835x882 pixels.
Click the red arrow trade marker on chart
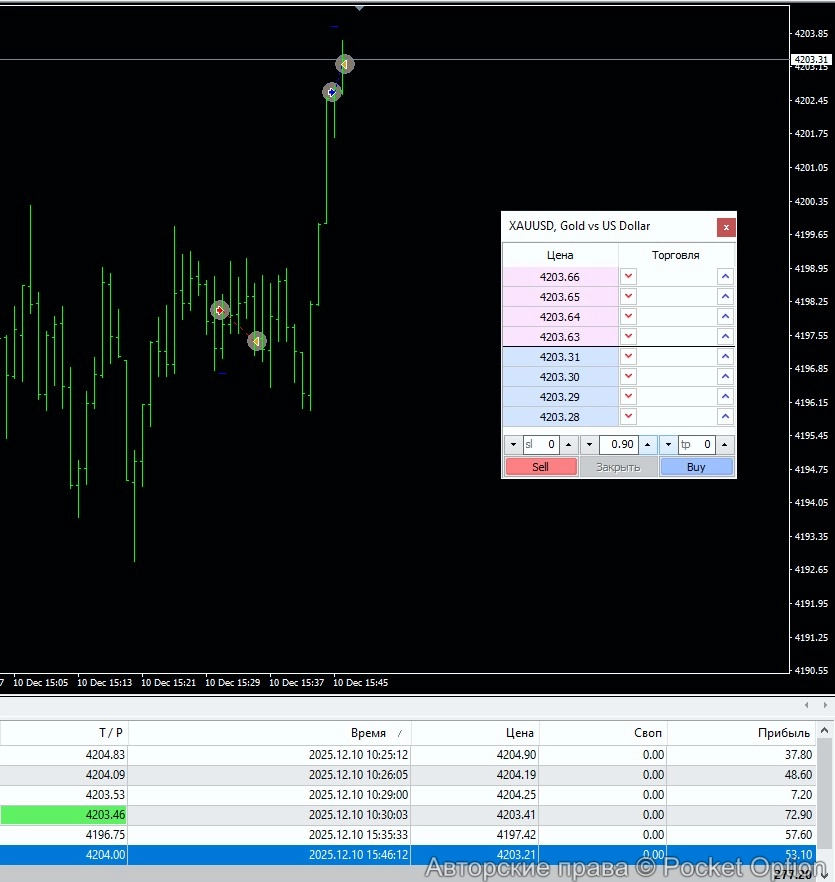(x=220, y=311)
